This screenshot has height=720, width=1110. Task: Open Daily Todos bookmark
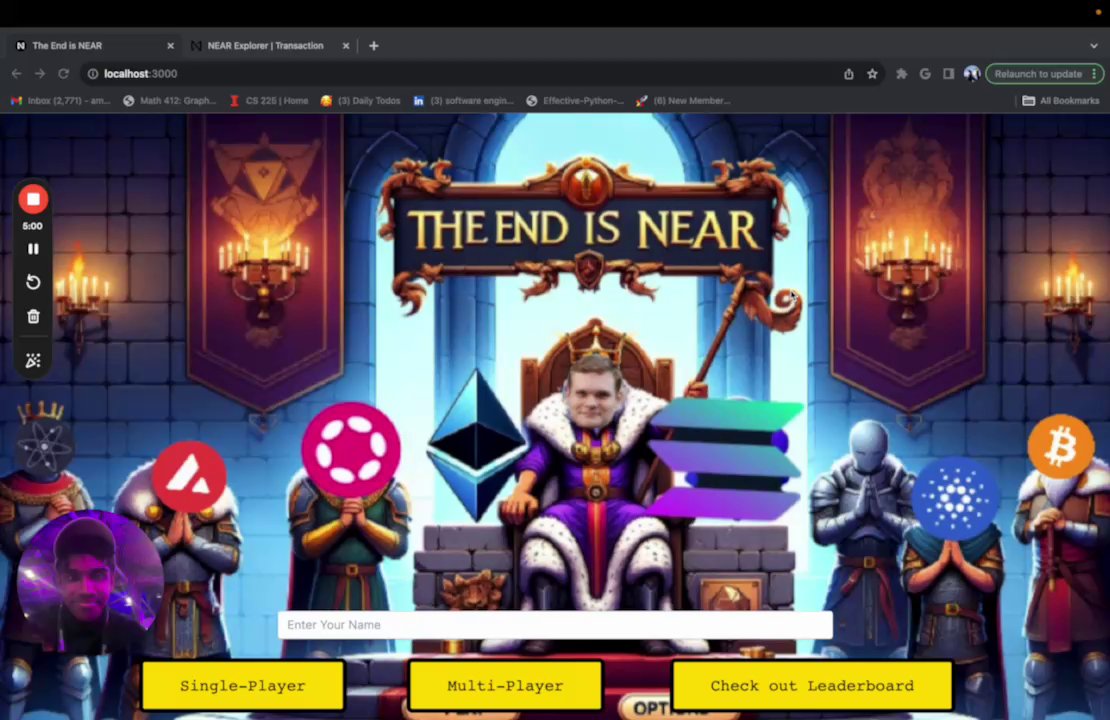pyautogui.click(x=360, y=101)
